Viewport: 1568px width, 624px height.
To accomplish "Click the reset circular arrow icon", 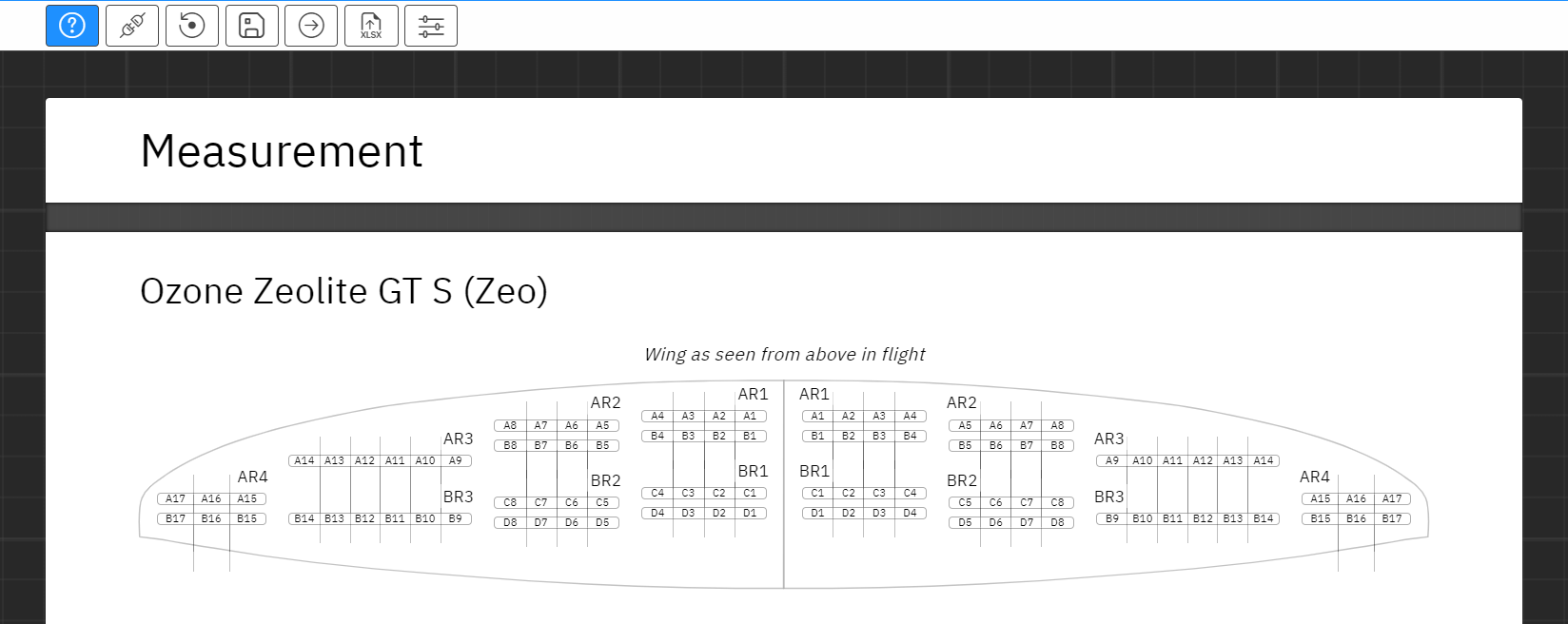I will (x=192, y=26).
